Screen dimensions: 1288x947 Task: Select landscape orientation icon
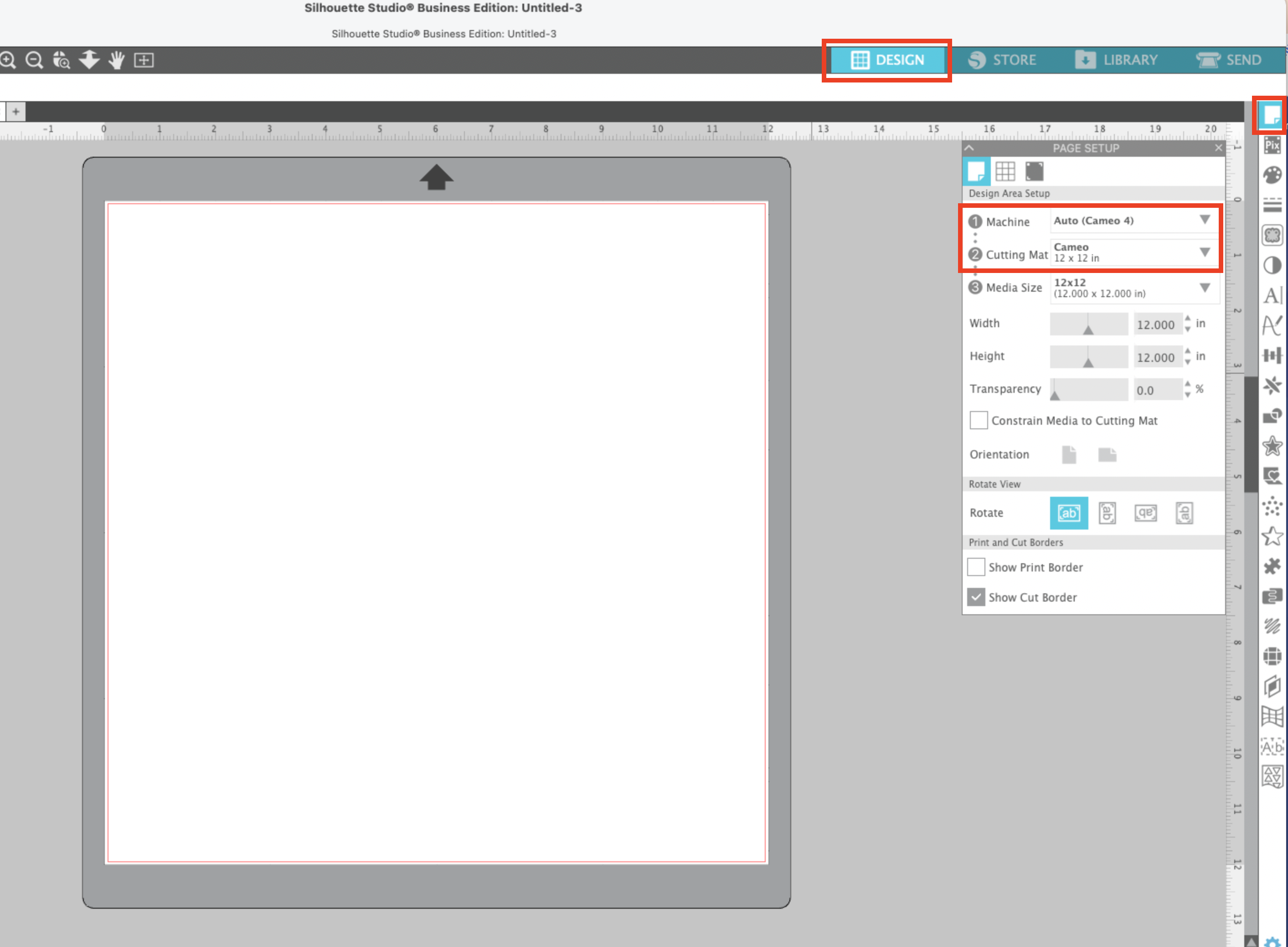1107,454
